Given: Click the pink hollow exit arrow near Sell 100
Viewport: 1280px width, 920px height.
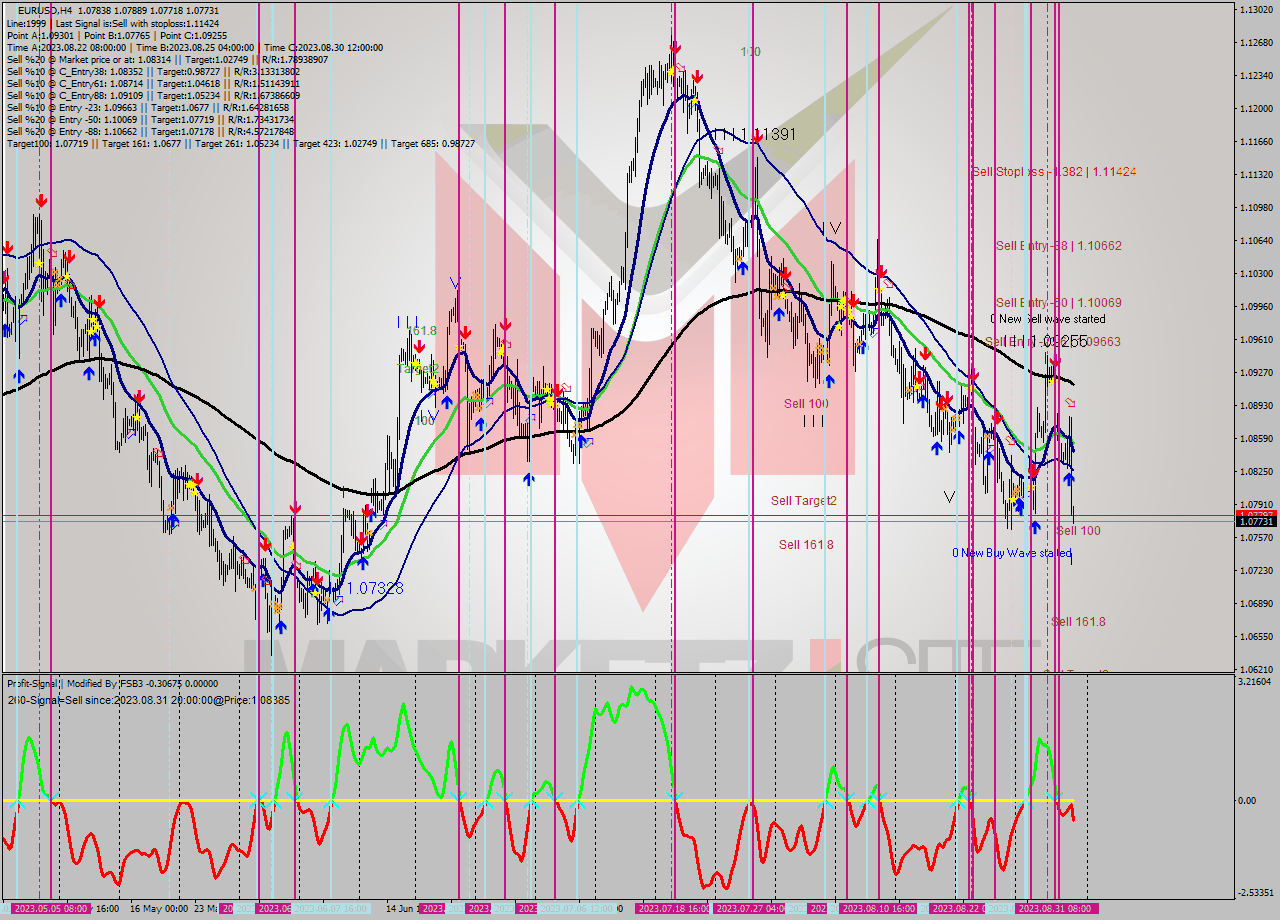Looking at the screenshot, I should [x=1070, y=403].
